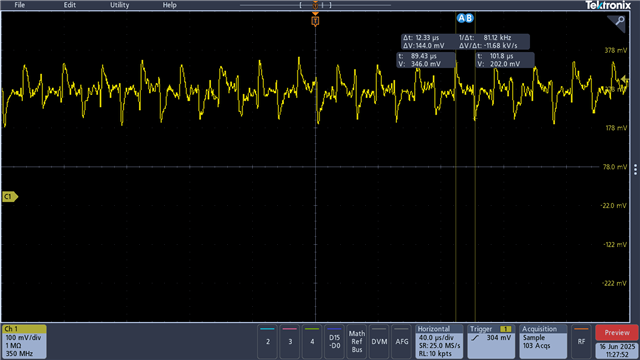This screenshot has width=640, height=360.
Task: Open the Ch 1 settings badge
Action: [x=24, y=341]
